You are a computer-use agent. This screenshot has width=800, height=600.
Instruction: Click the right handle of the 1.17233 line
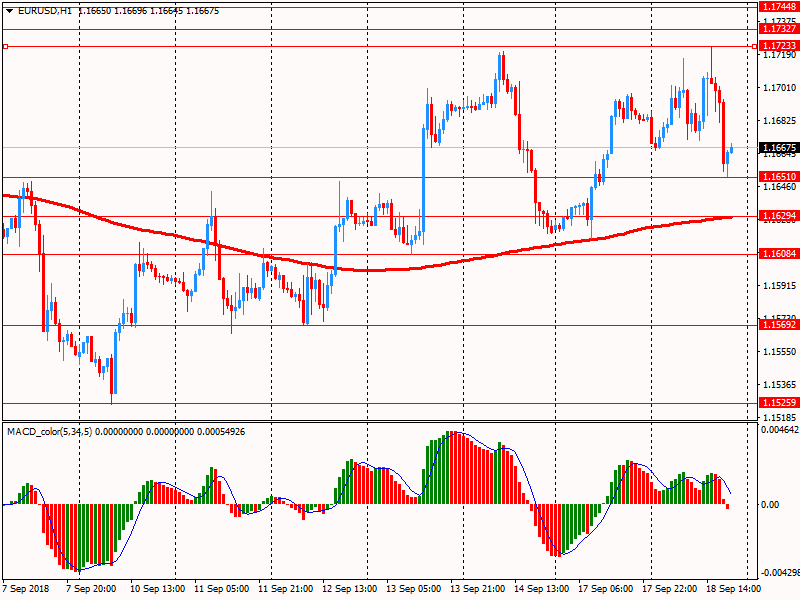point(755,46)
